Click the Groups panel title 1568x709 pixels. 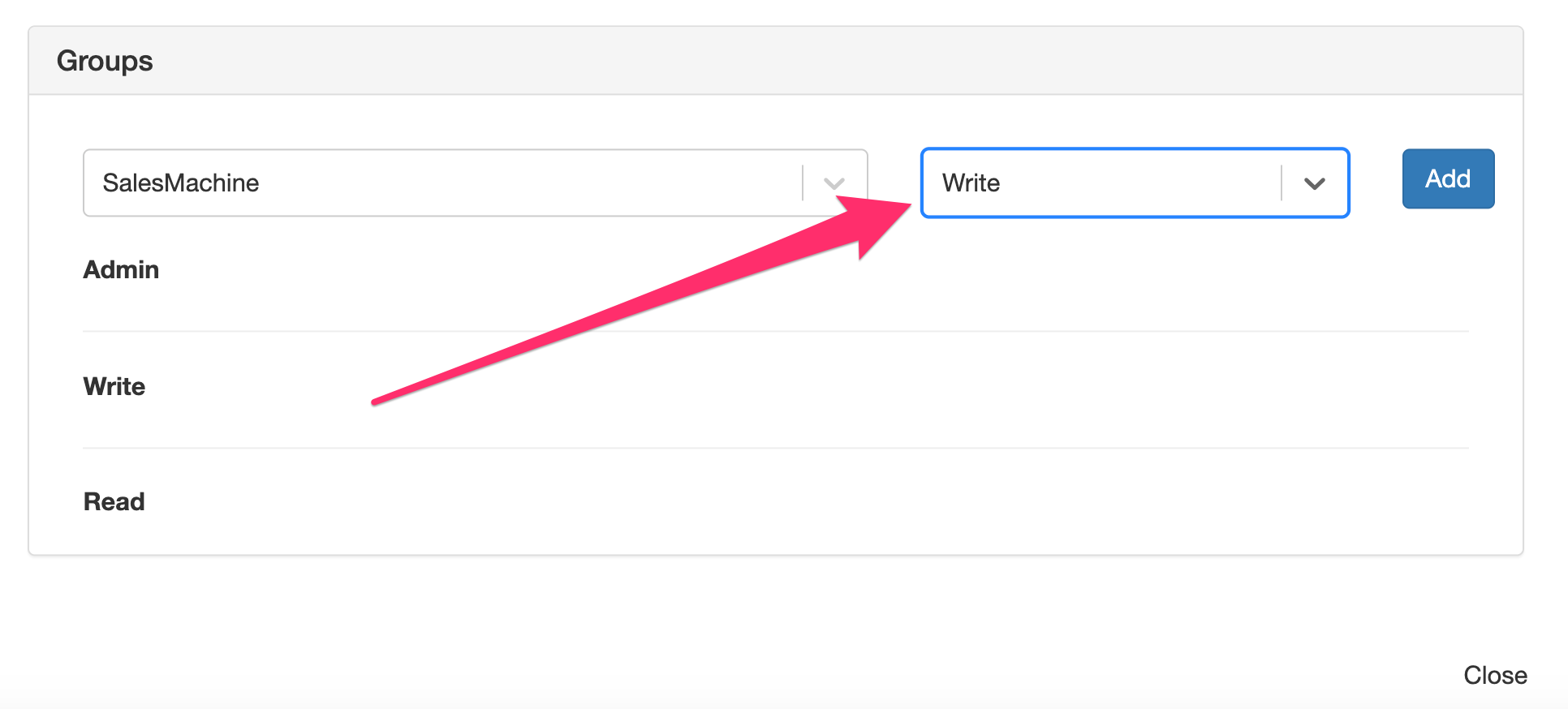click(105, 61)
